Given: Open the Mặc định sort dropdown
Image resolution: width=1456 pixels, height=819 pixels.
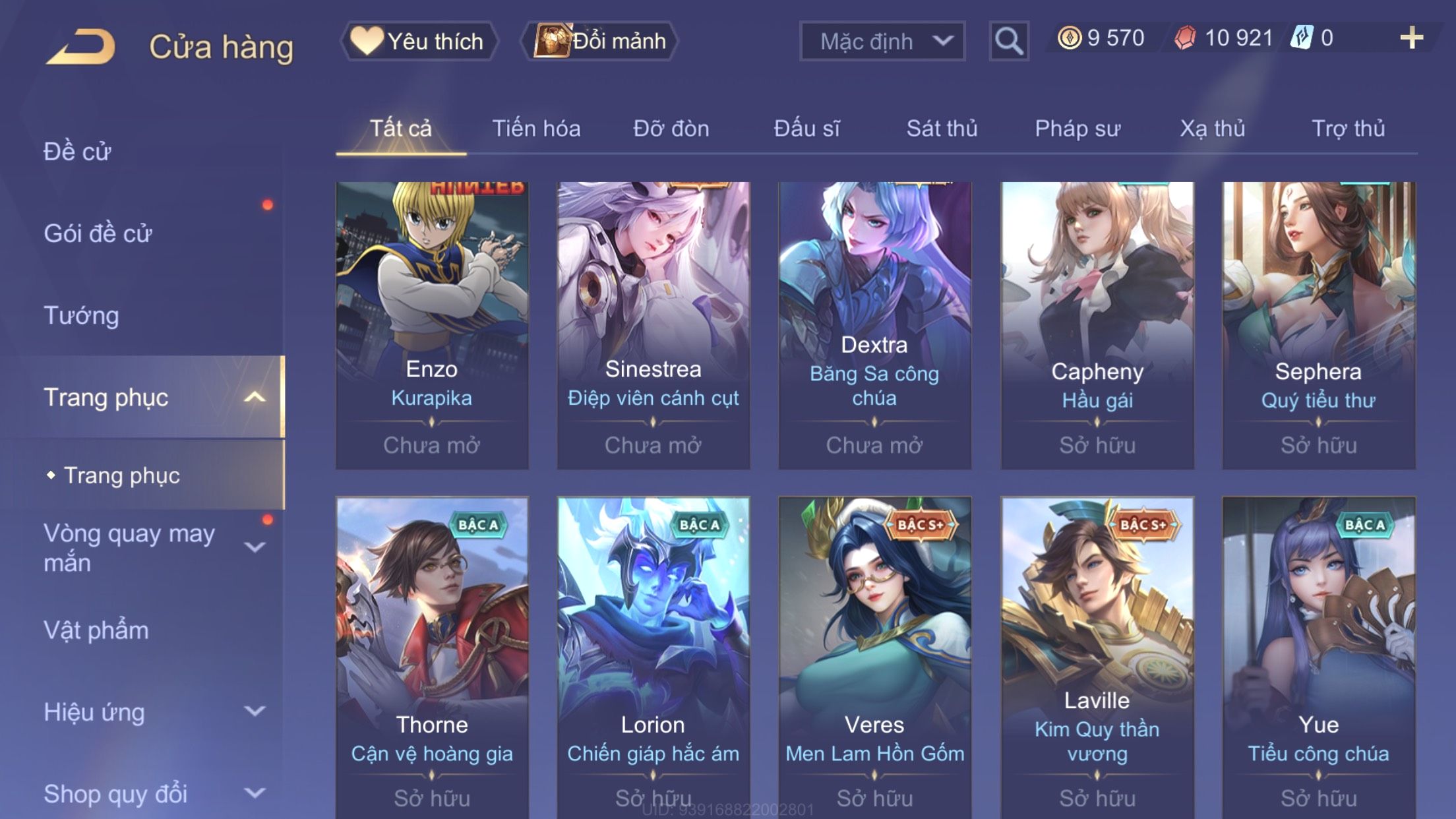Looking at the screenshot, I should tap(882, 41).
